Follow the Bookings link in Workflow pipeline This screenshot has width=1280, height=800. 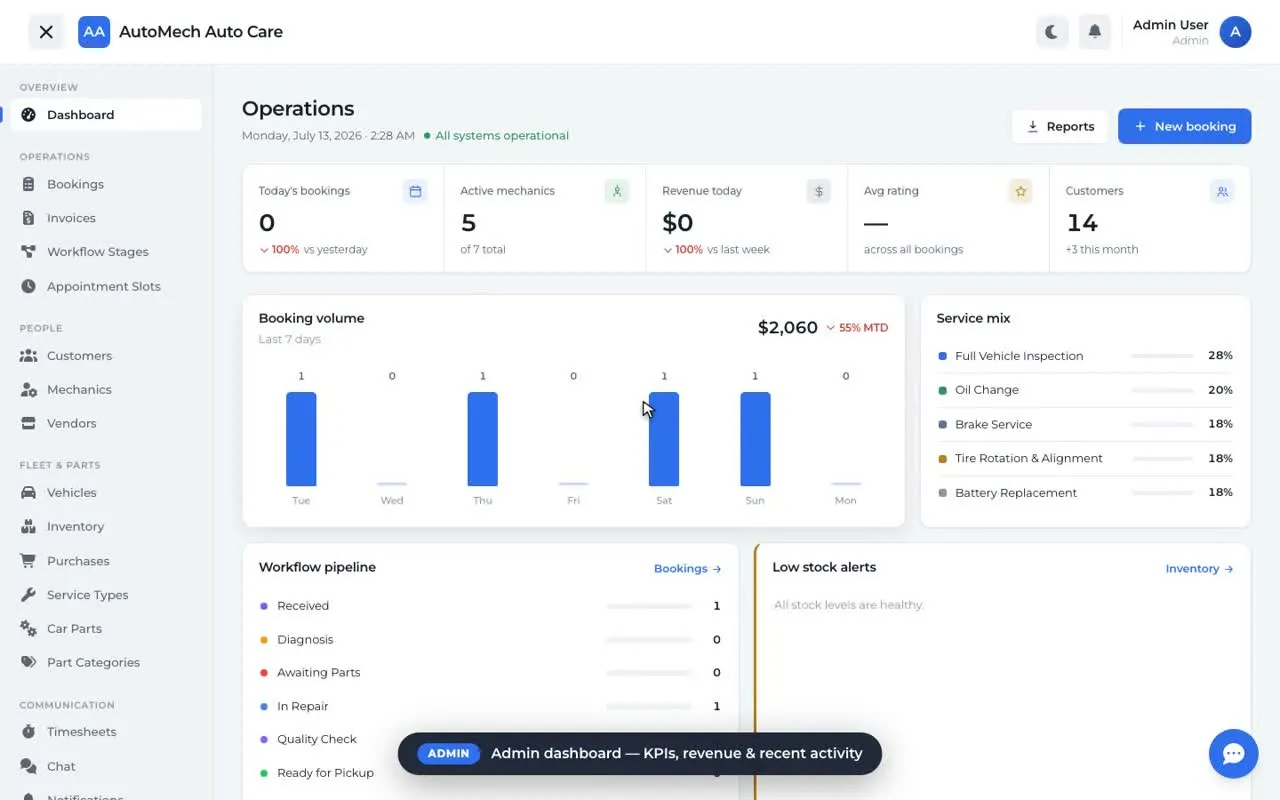pyautogui.click(x=688, y=569)
